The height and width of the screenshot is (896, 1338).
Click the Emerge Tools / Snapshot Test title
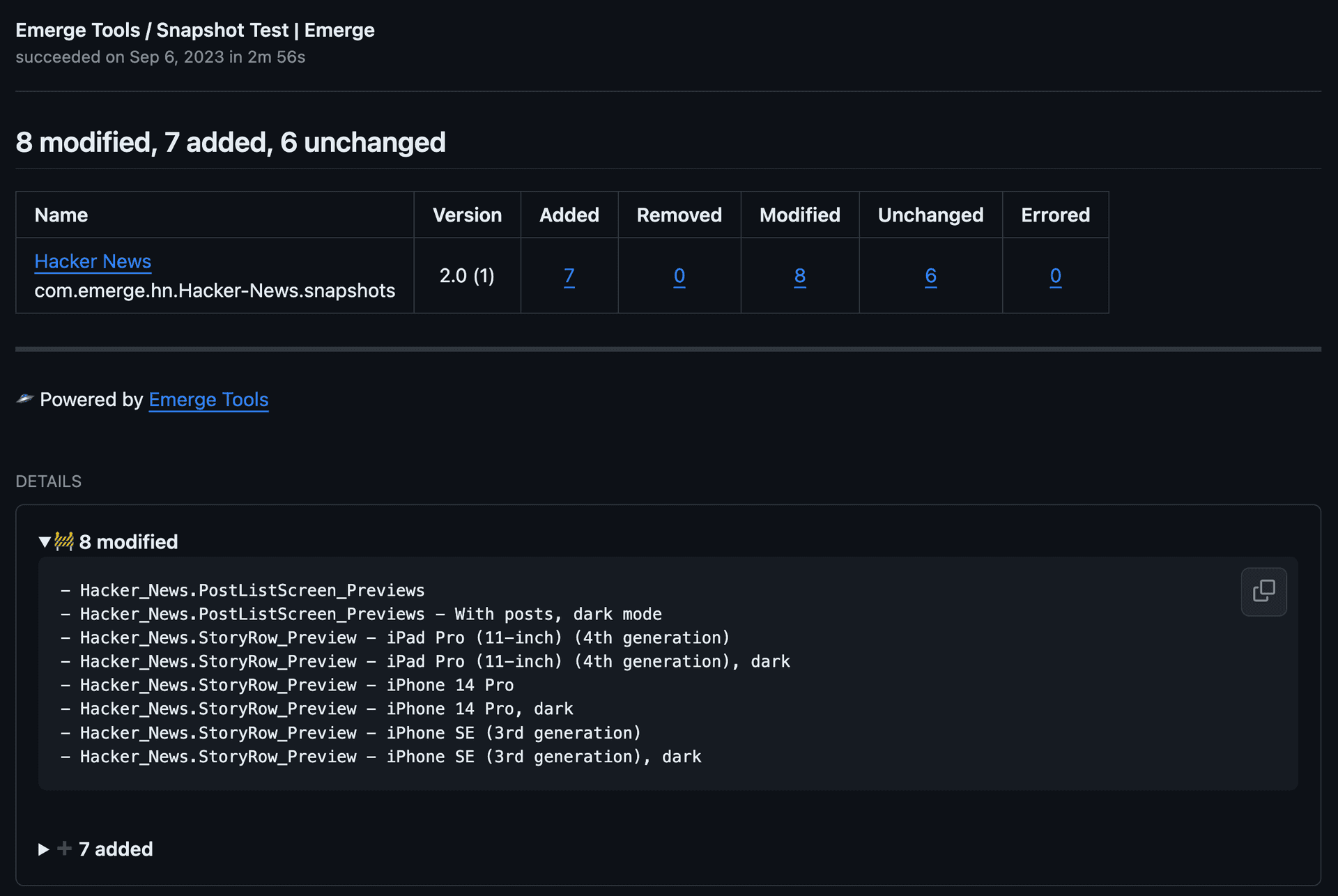click(195, 29)
